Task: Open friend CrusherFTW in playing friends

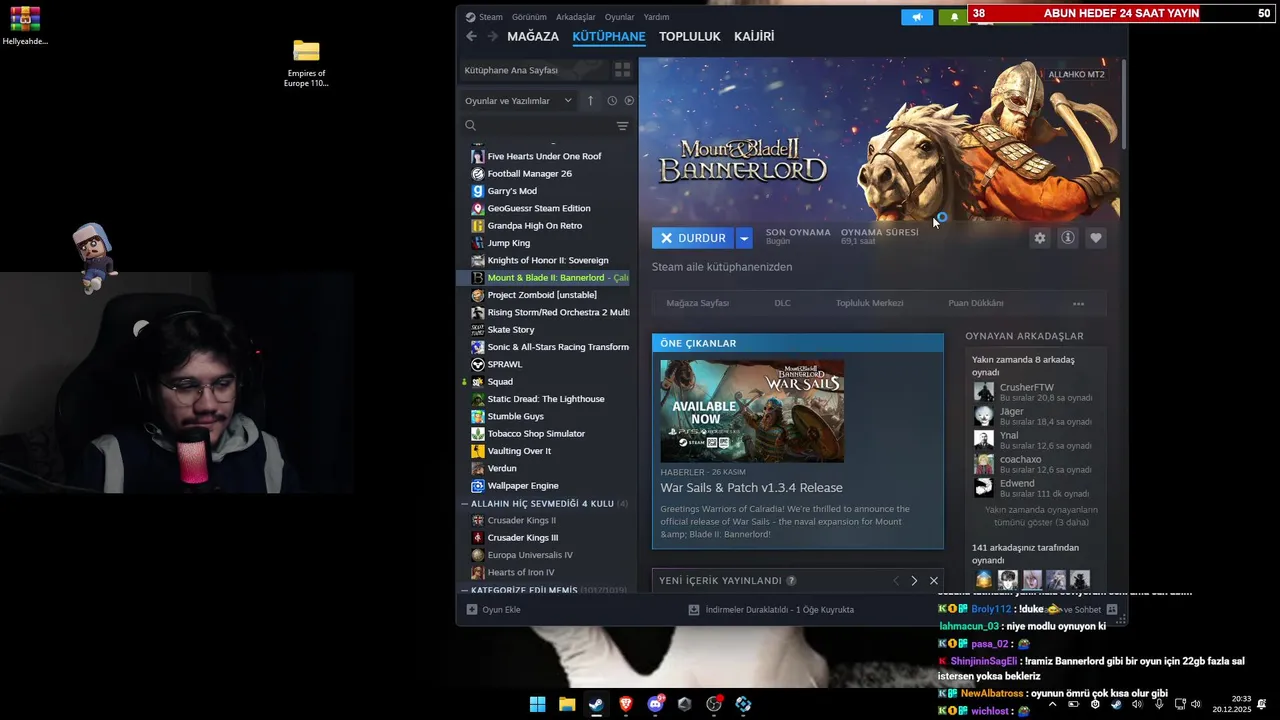Action: pyautogui.click(x=1036, y=392)
